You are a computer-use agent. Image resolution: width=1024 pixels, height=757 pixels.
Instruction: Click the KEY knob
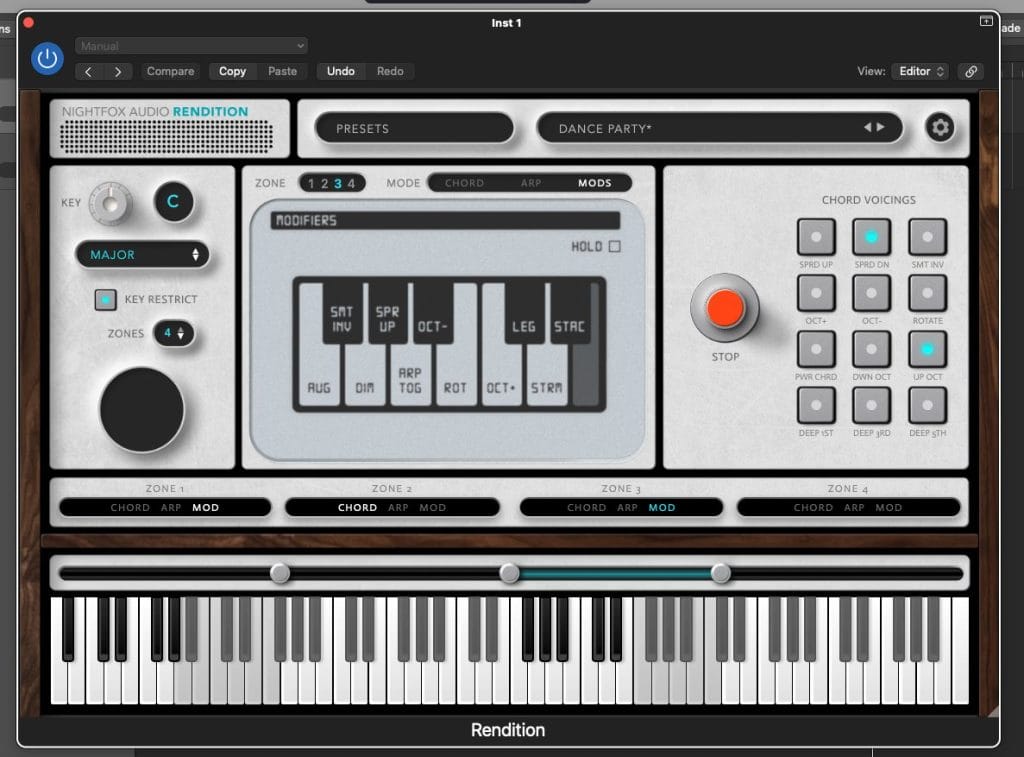click(110, 202)
